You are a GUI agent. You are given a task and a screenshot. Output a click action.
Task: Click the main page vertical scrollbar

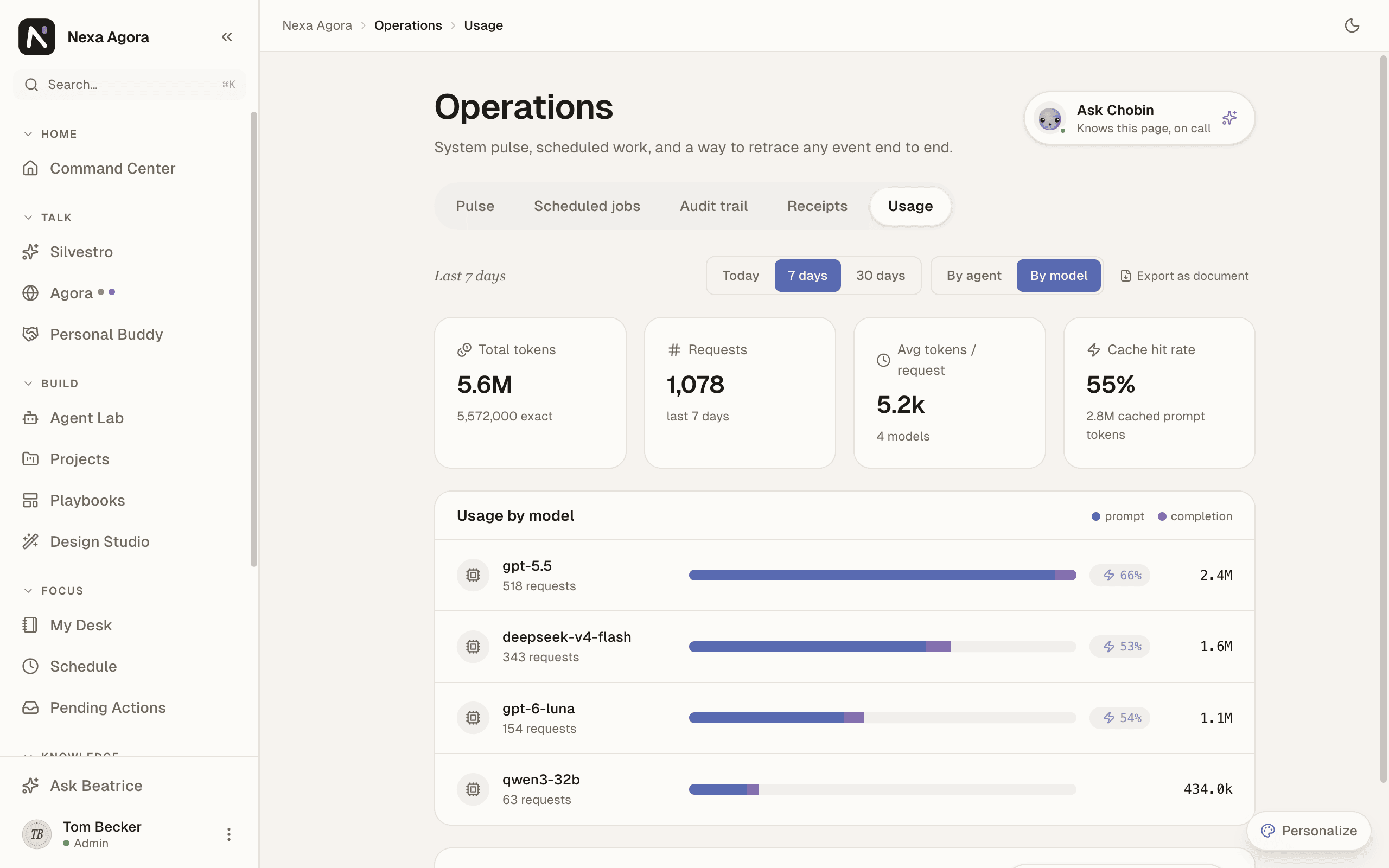(1383, 419)
